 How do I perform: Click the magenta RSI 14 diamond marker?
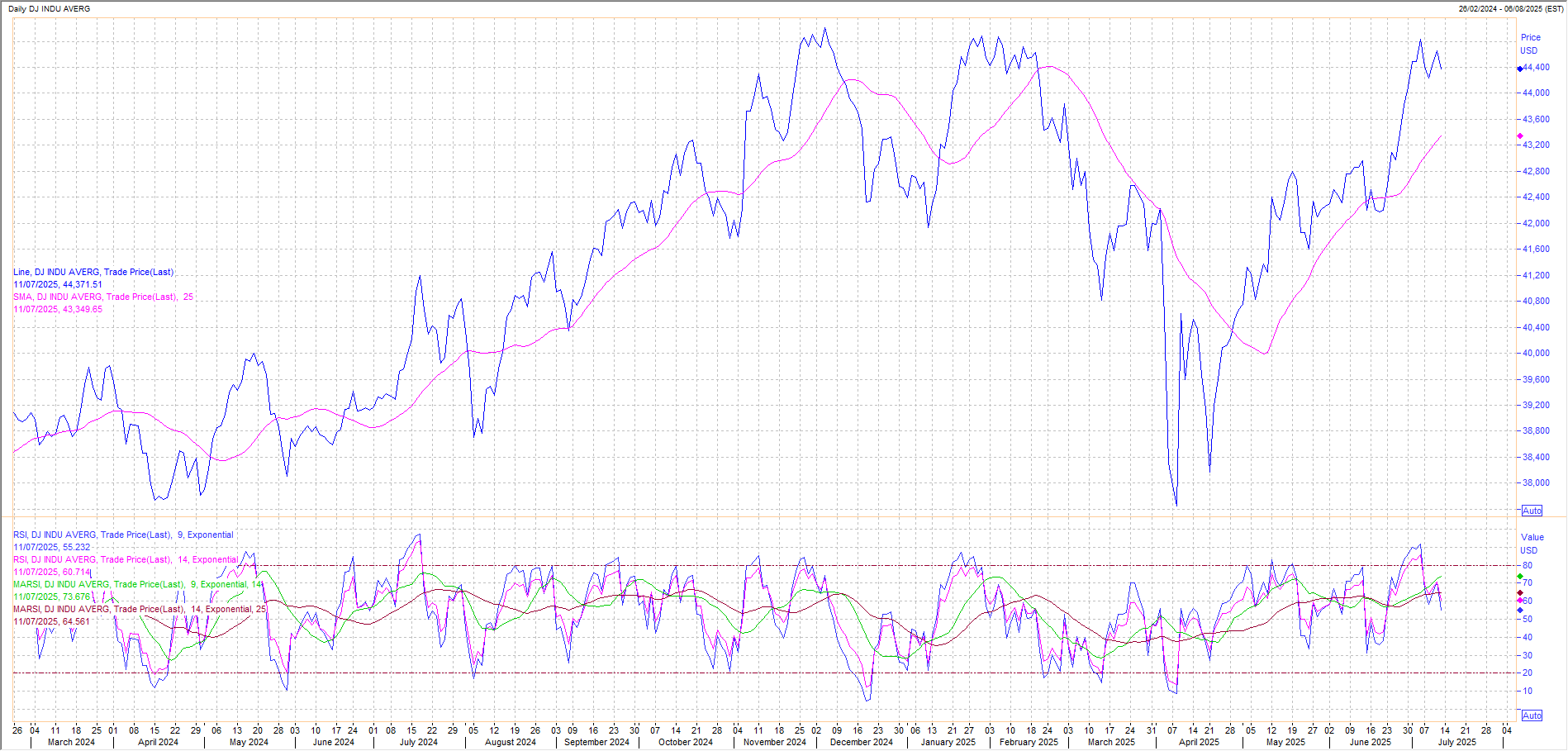pos(1520,601)
